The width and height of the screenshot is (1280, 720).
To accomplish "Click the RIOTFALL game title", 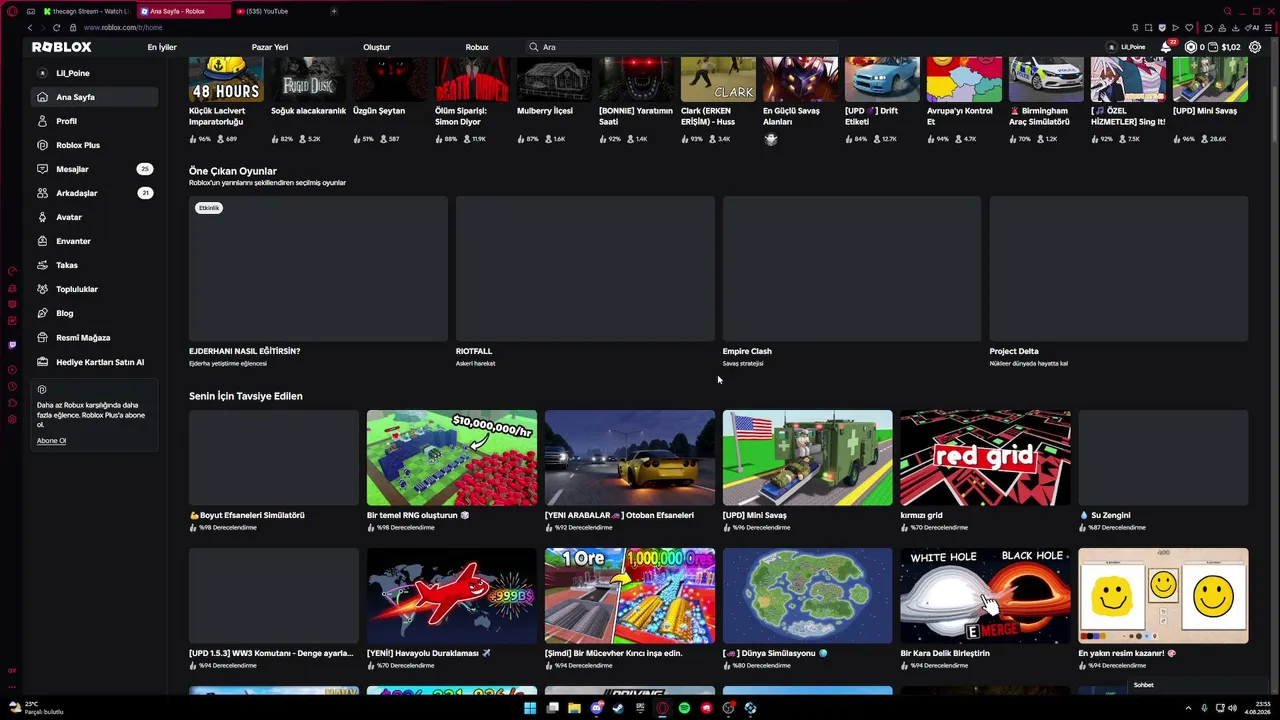I will (474, 351).
